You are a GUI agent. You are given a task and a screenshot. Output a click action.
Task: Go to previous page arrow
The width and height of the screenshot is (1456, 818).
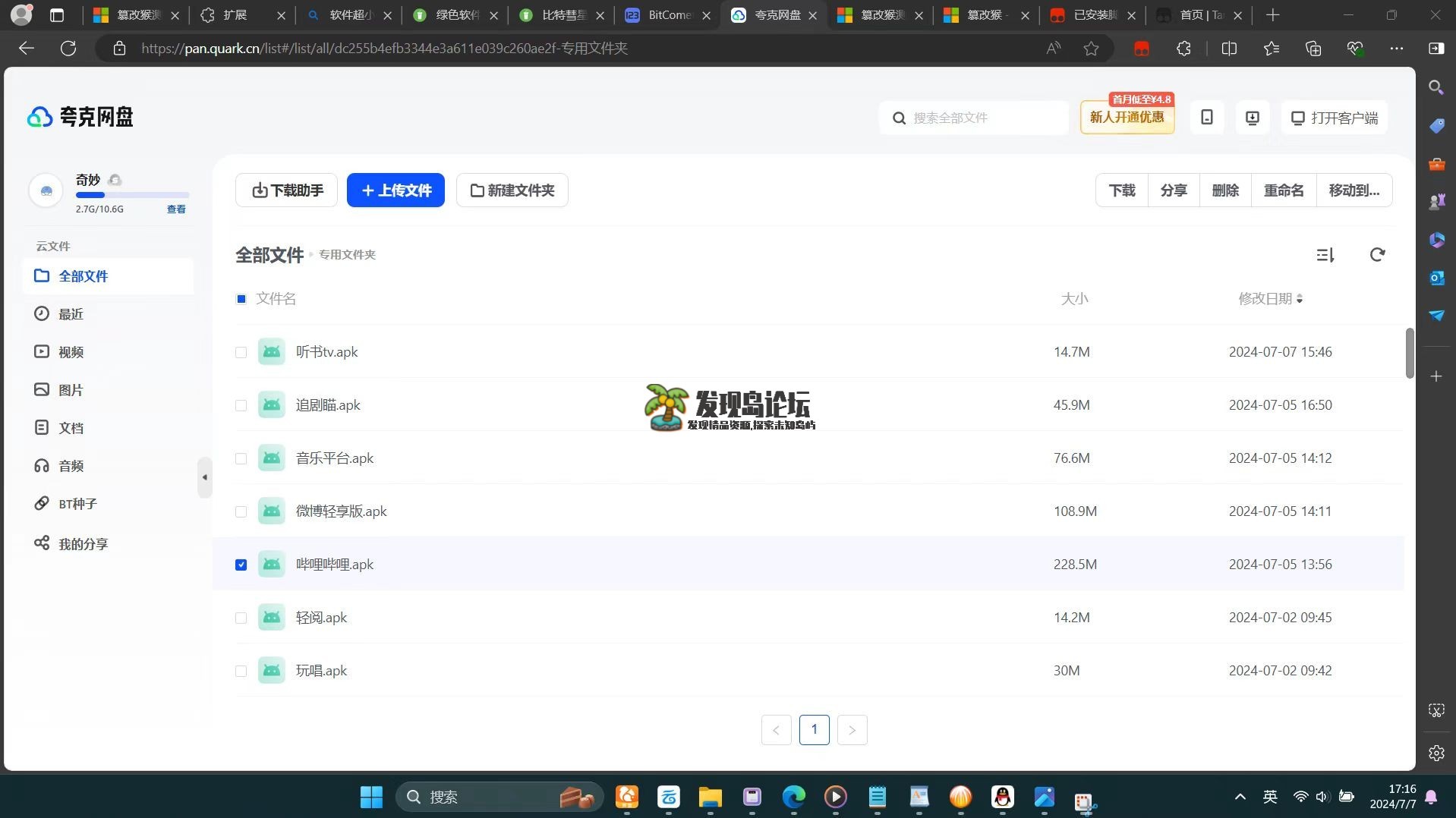(776, 730)
